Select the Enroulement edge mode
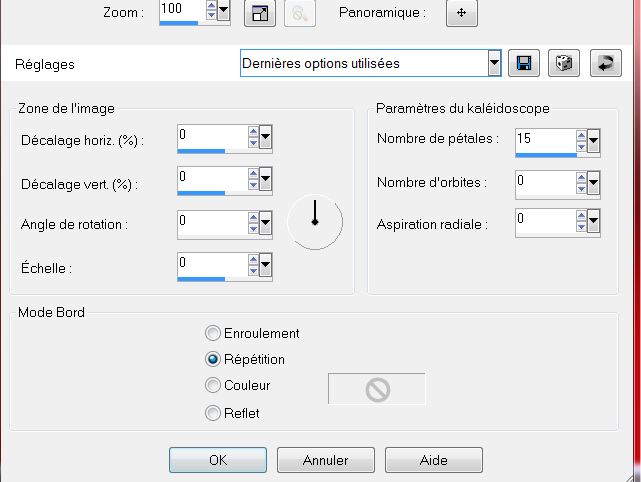This screenshot has width=641, height=482. (213, 333)
